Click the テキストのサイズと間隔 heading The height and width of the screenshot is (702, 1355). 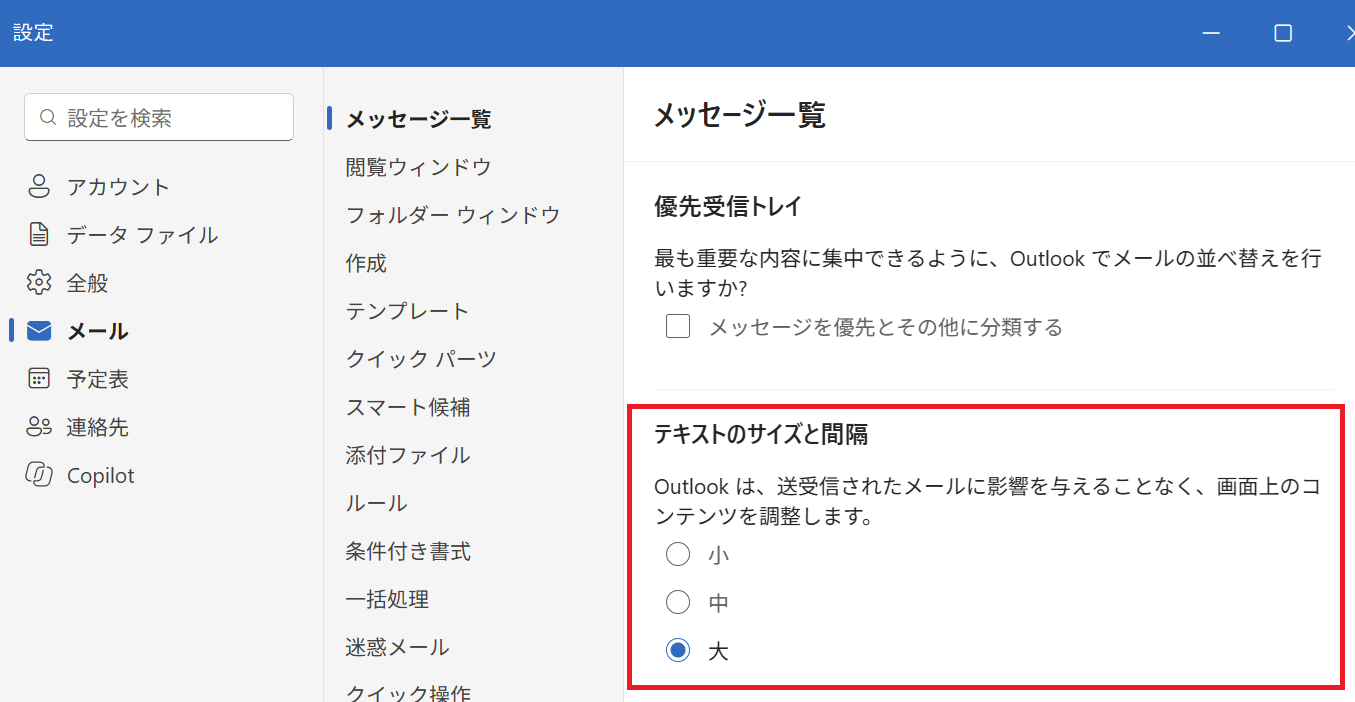[761, 434]
